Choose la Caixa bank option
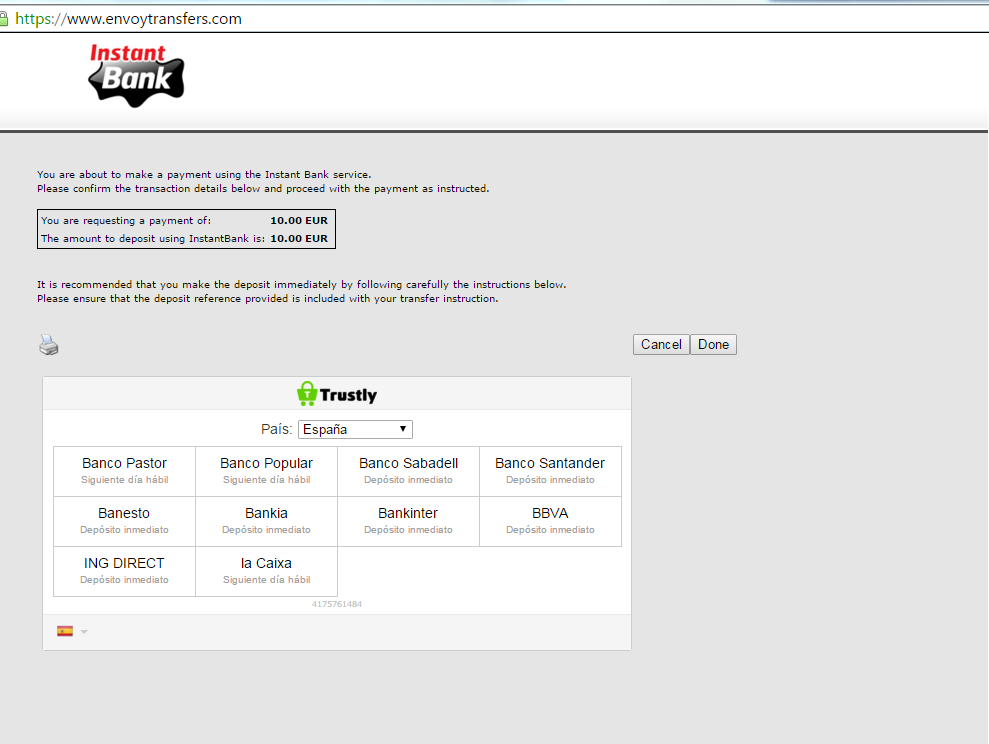 [x=266, y=571]
